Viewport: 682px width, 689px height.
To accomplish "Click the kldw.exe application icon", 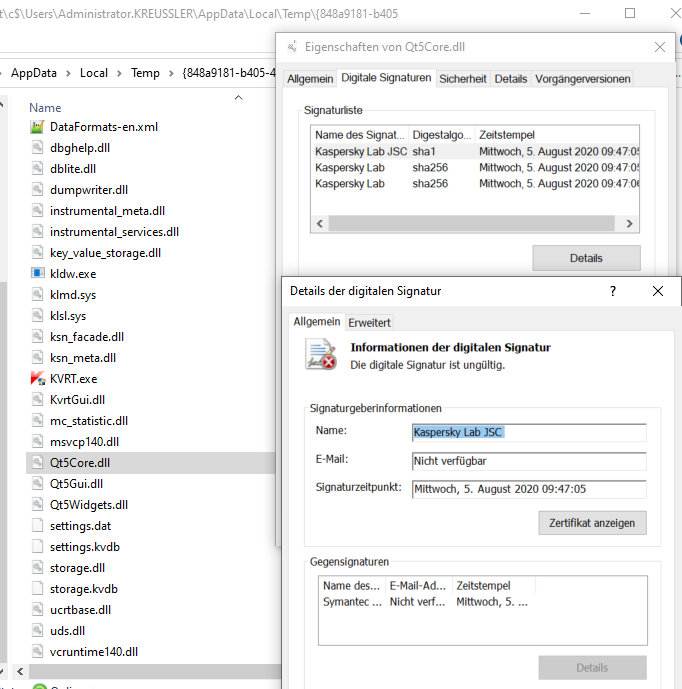I will click(37, 273).
